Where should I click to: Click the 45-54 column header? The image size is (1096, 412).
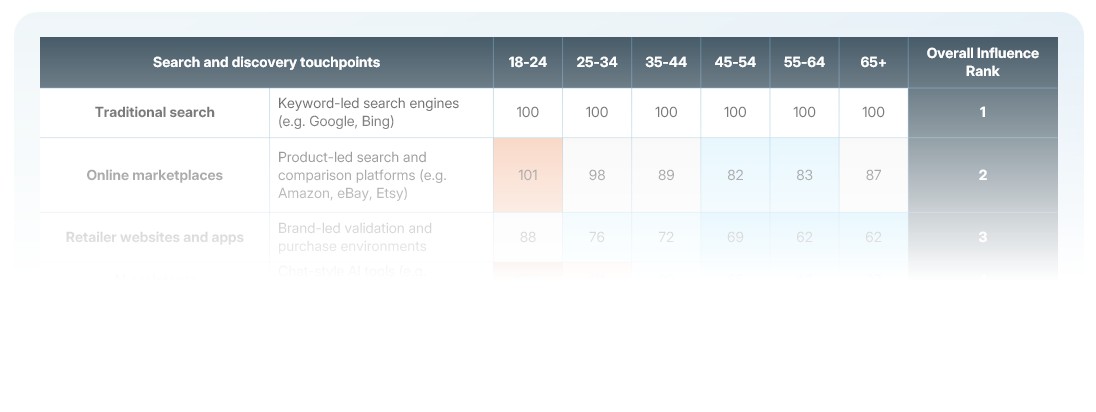[735, 62]
